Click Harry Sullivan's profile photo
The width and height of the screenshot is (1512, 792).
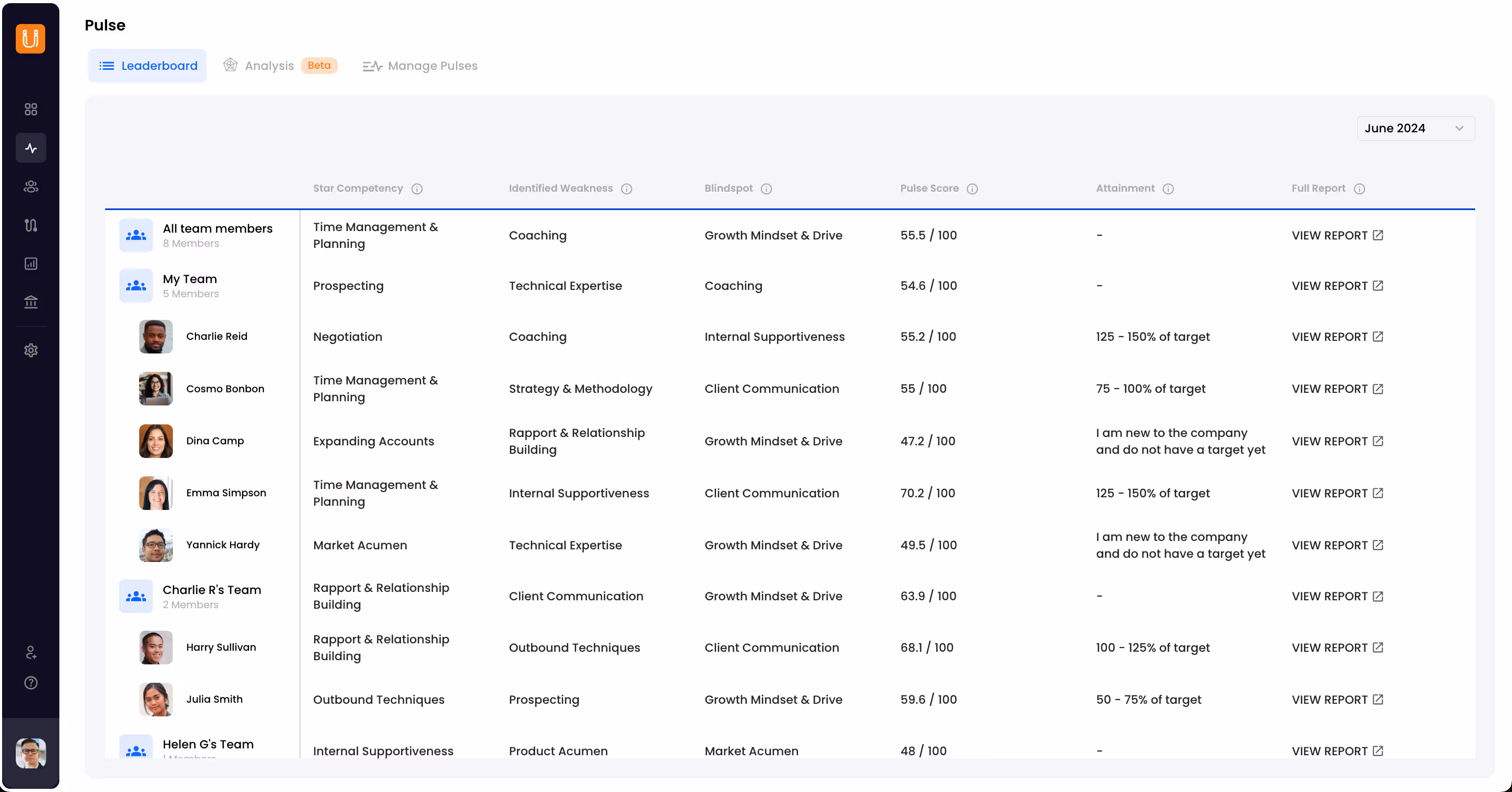pyautogui.click(x=156, y=648)
